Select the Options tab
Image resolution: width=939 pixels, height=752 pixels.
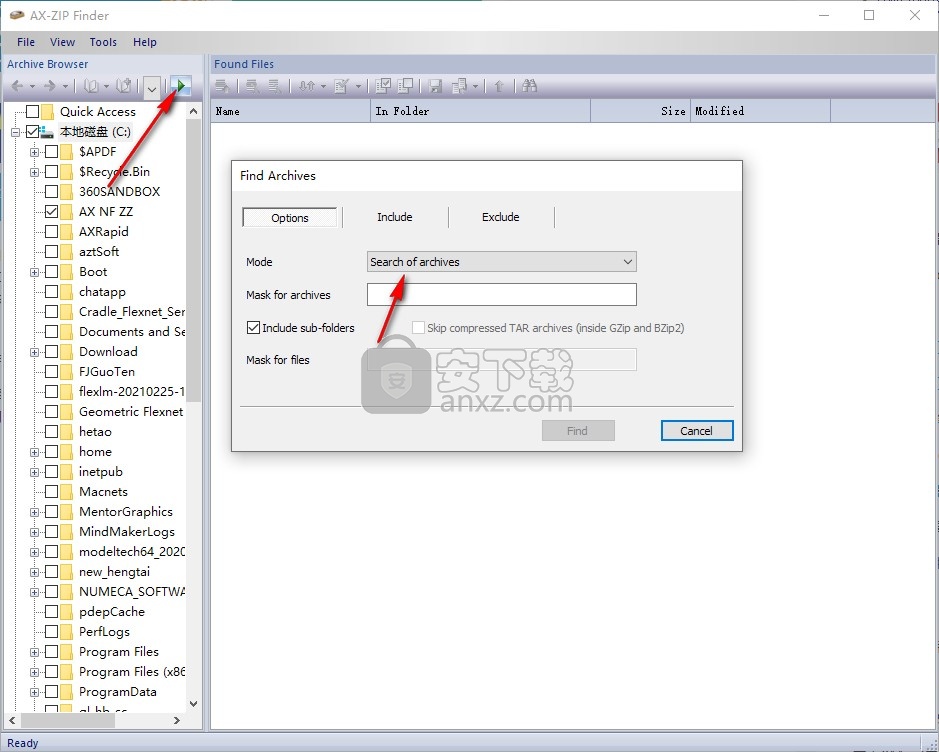[x=290, y=218]
